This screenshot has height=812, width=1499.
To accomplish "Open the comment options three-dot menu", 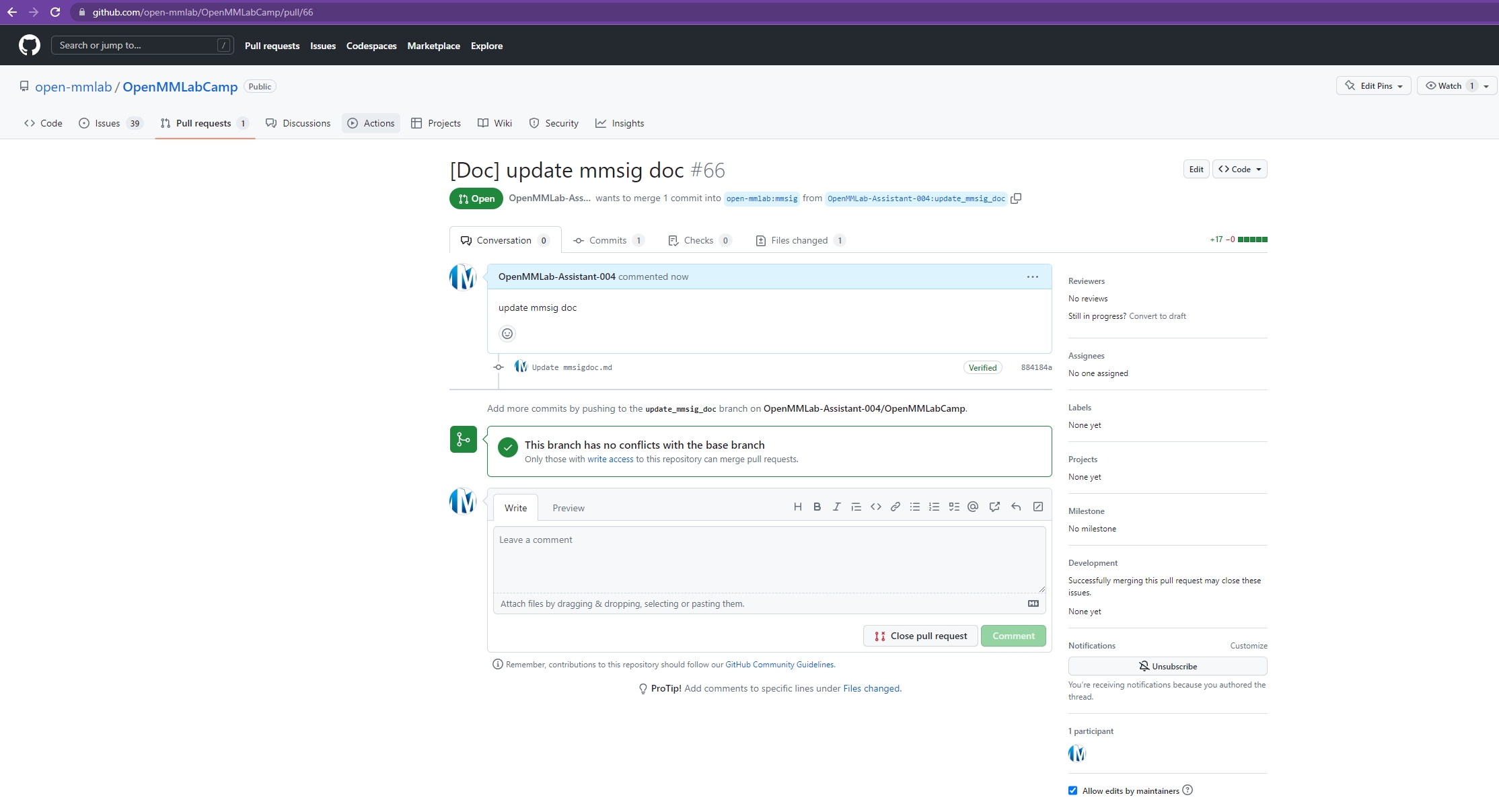I will tap(1033, 277).
